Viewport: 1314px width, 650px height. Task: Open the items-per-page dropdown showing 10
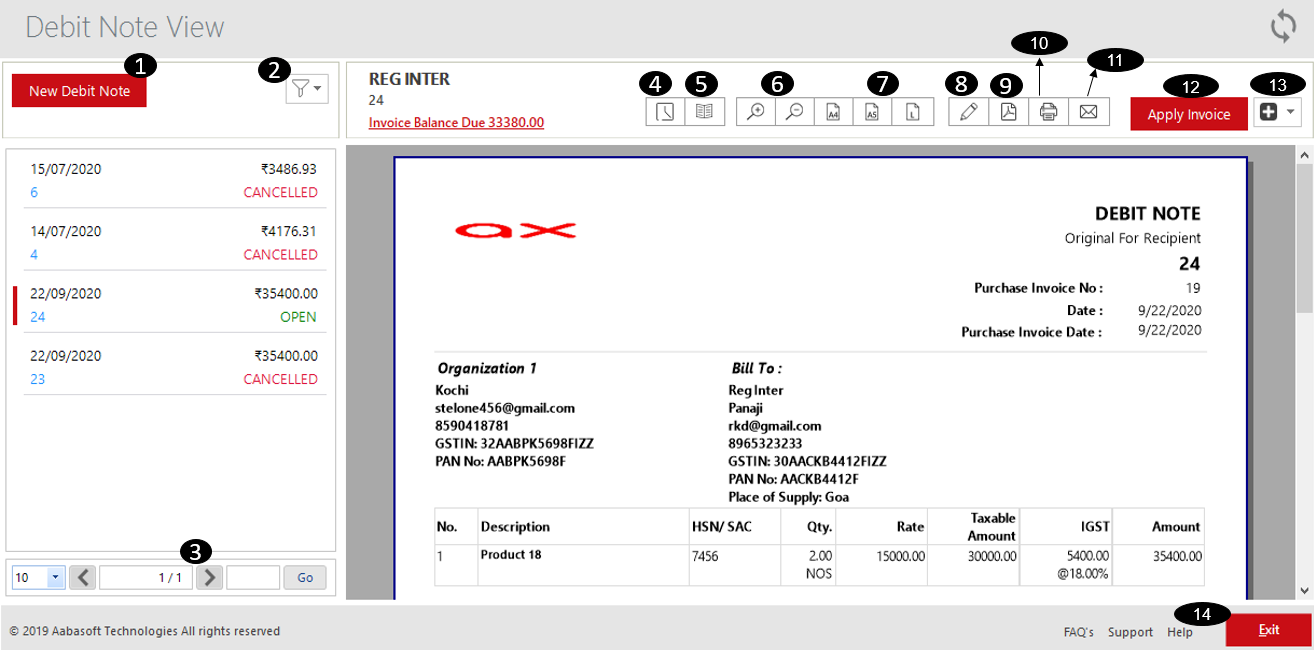click(37, 577)
